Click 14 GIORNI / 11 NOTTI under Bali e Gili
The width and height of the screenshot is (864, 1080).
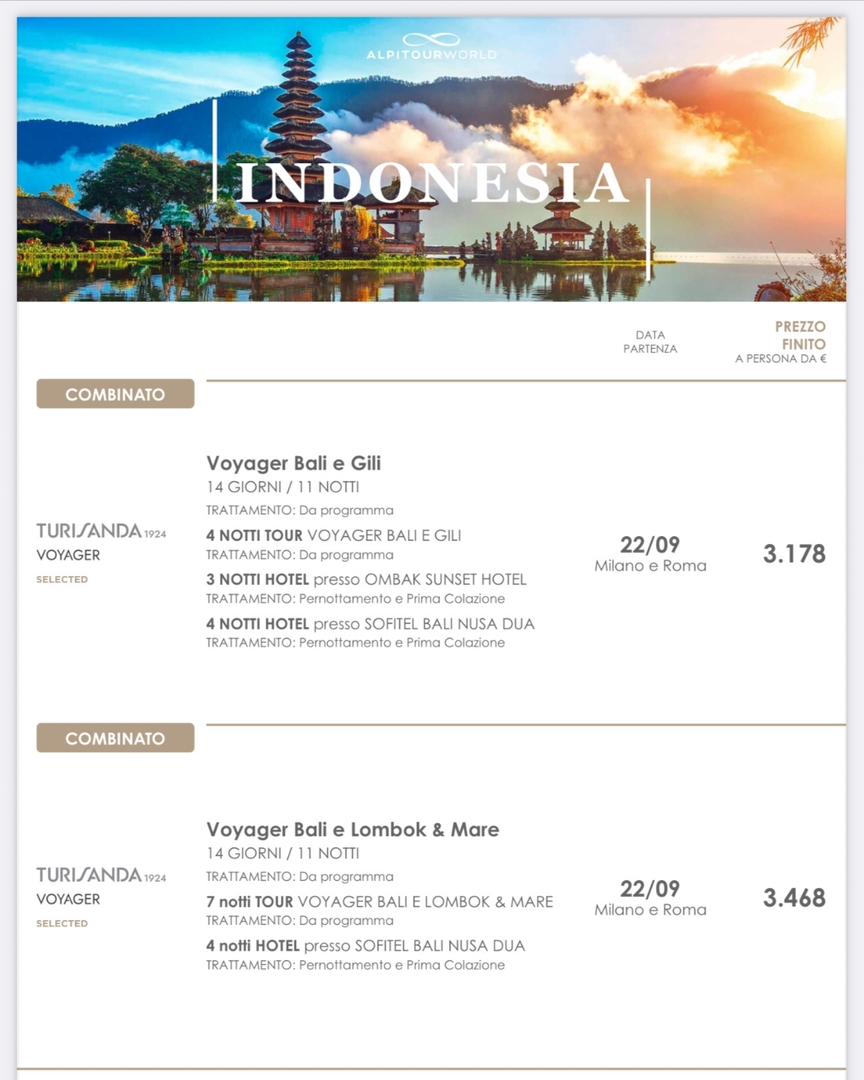(x=282, y=487)
